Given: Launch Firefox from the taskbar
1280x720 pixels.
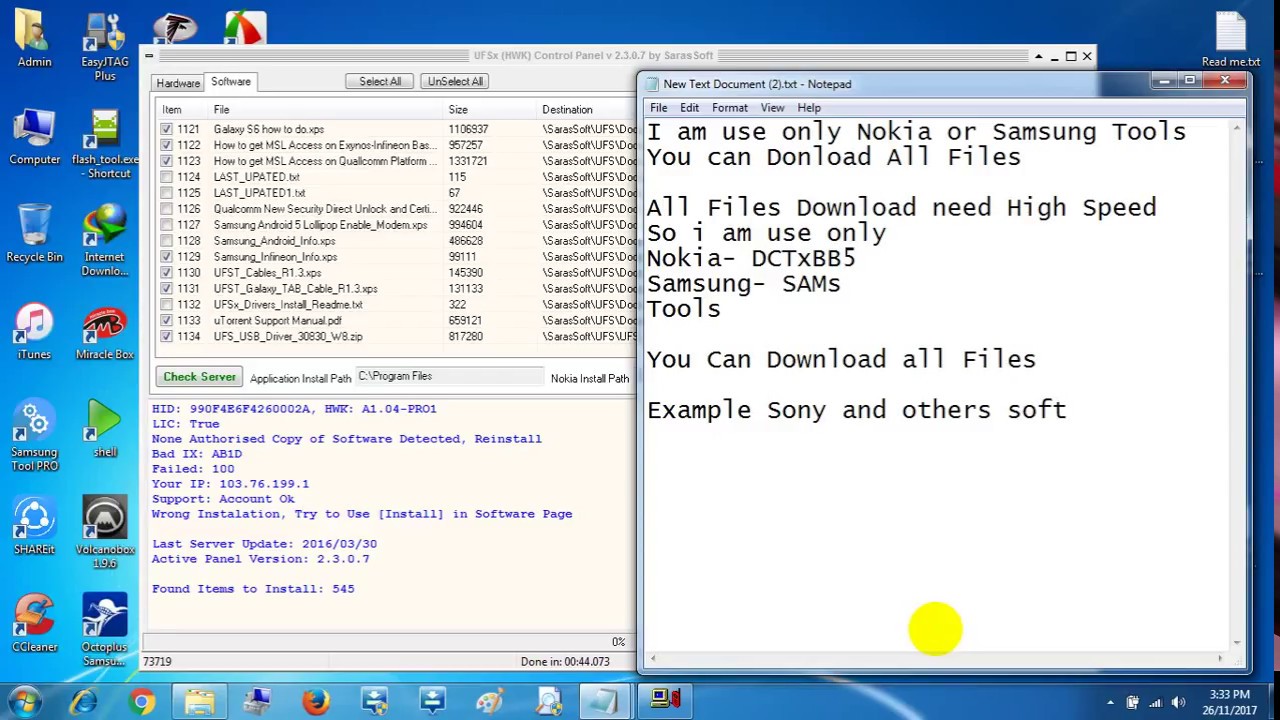Looking at the screenshot, I should [316, 702].
